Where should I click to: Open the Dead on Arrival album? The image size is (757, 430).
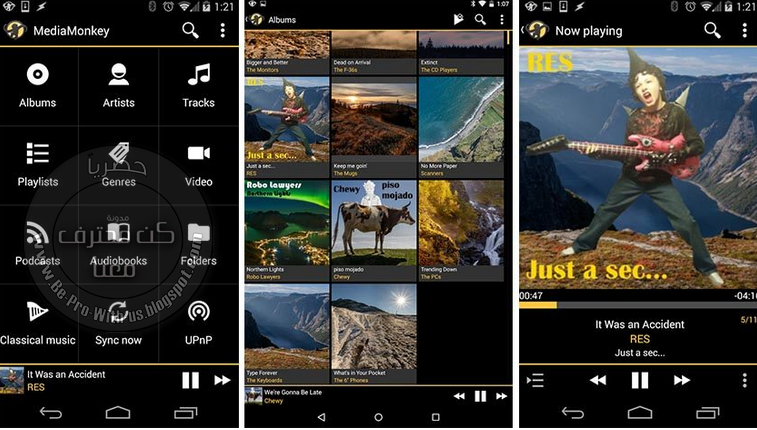click(x=374, y=53)
